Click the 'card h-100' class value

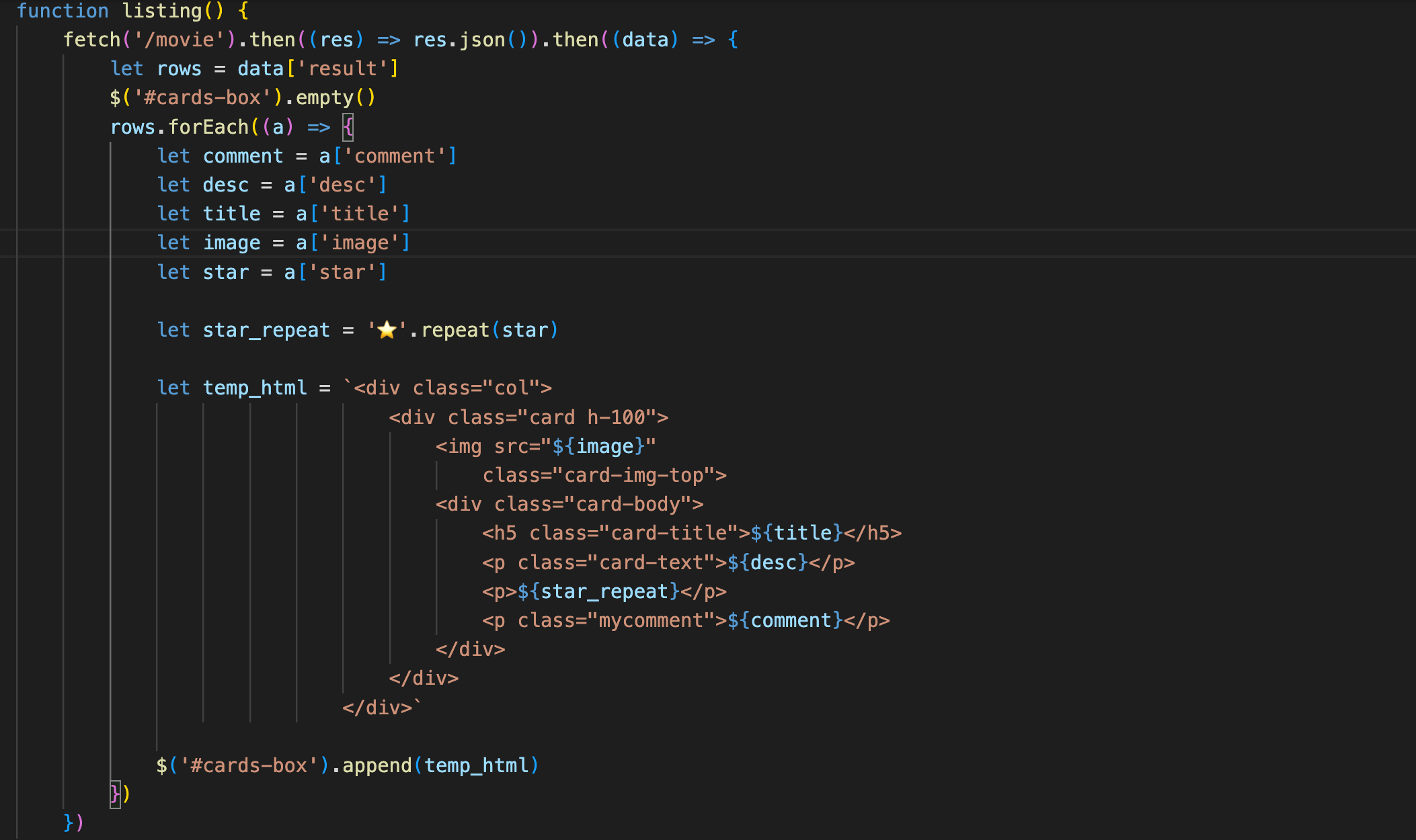coord(587,417)
